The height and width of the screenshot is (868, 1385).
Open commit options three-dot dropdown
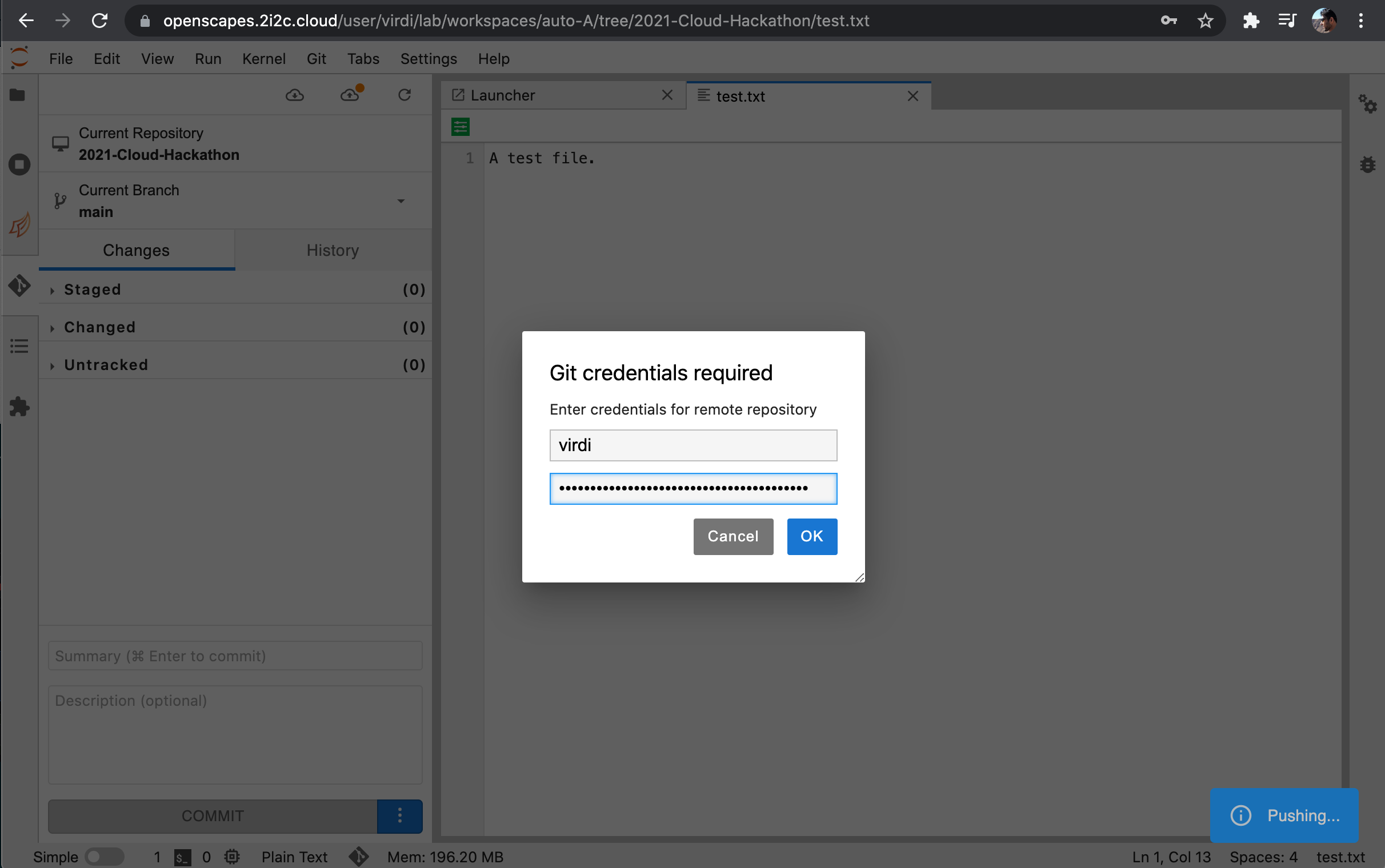pyautogui.click(x=399, y=816)
